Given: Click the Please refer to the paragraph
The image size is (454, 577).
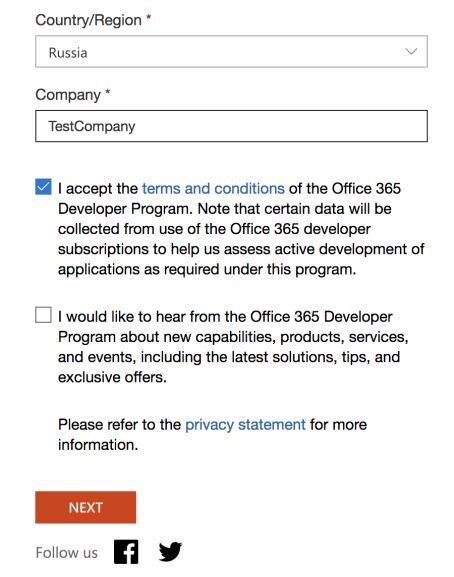Looking at the screenshot, I should tap(212, 435).
